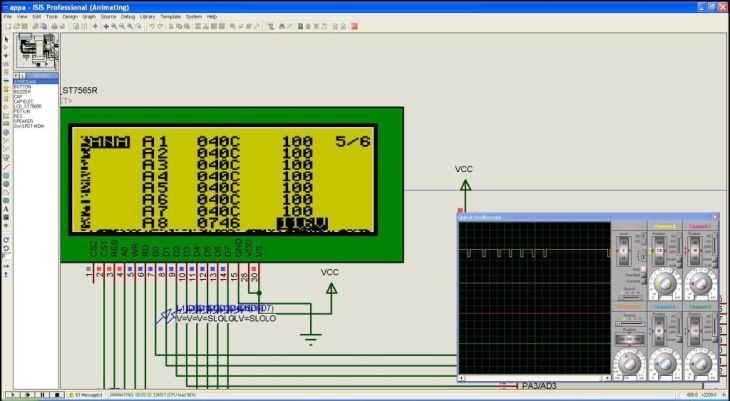Select BUZZER in the device list
The image size is (730, 401).
pyautogui.click(x=22, y=92)
